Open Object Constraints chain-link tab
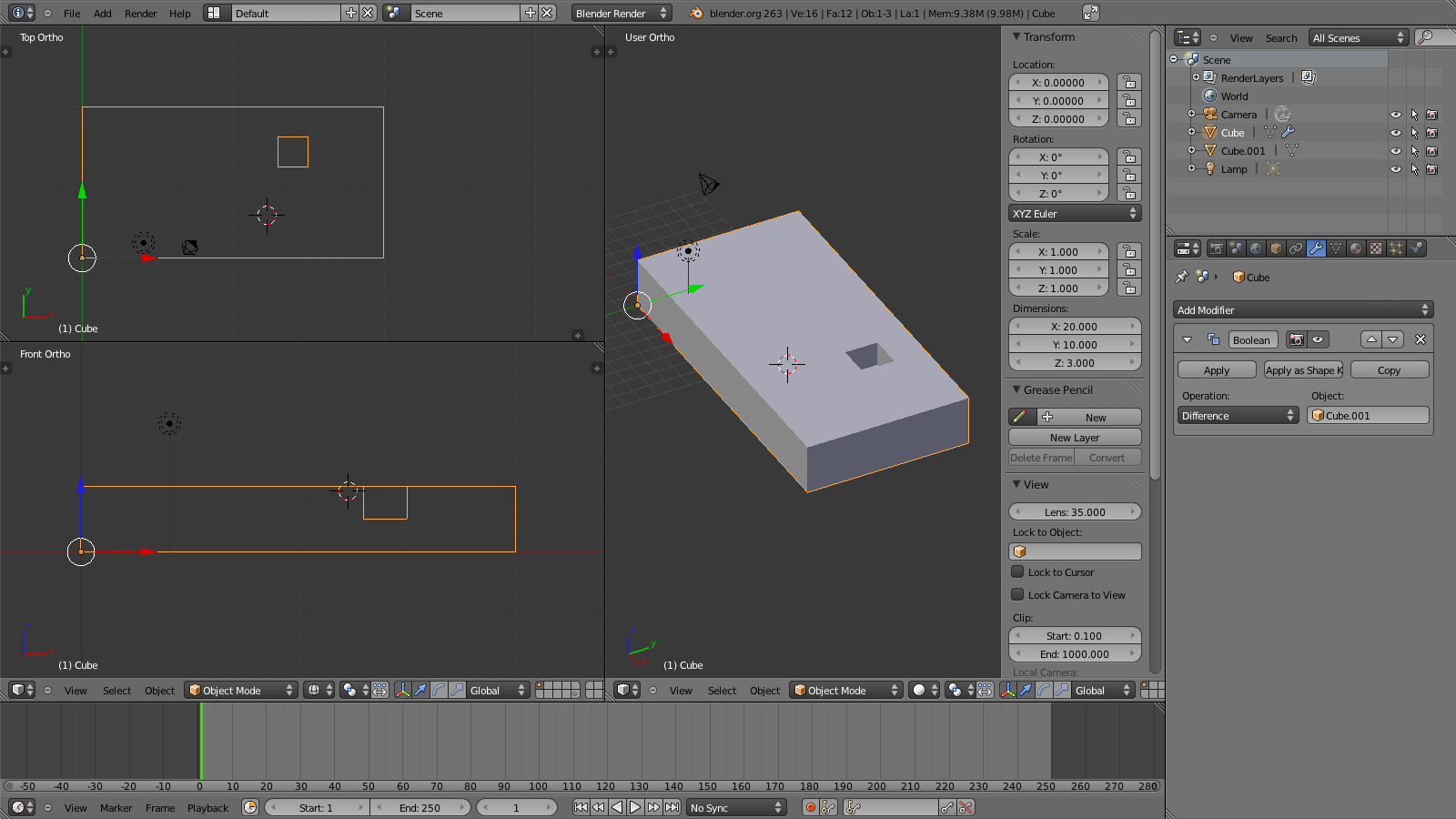This screenshot has height=819, width=1456. tap(1296, 248)
